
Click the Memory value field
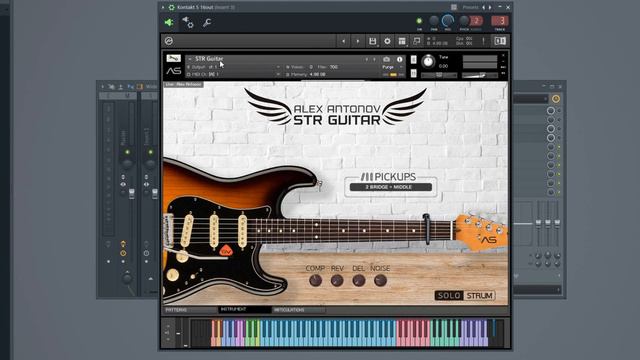click(x=318, y=75)
